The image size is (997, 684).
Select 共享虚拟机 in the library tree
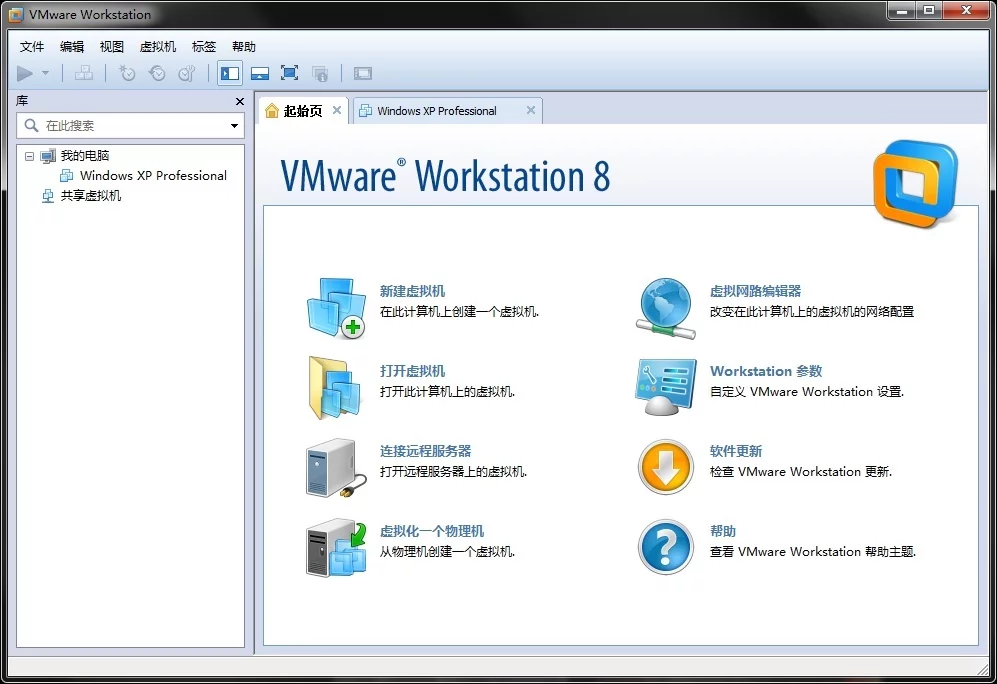[x=90, y=196]
